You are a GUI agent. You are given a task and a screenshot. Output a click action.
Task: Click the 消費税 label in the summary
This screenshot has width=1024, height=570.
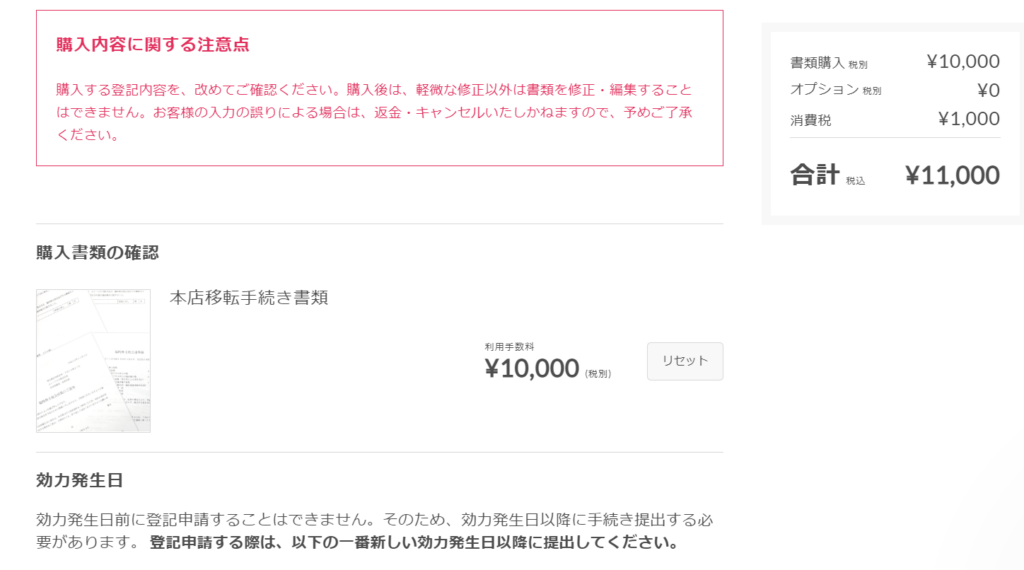tap(810, 120)
